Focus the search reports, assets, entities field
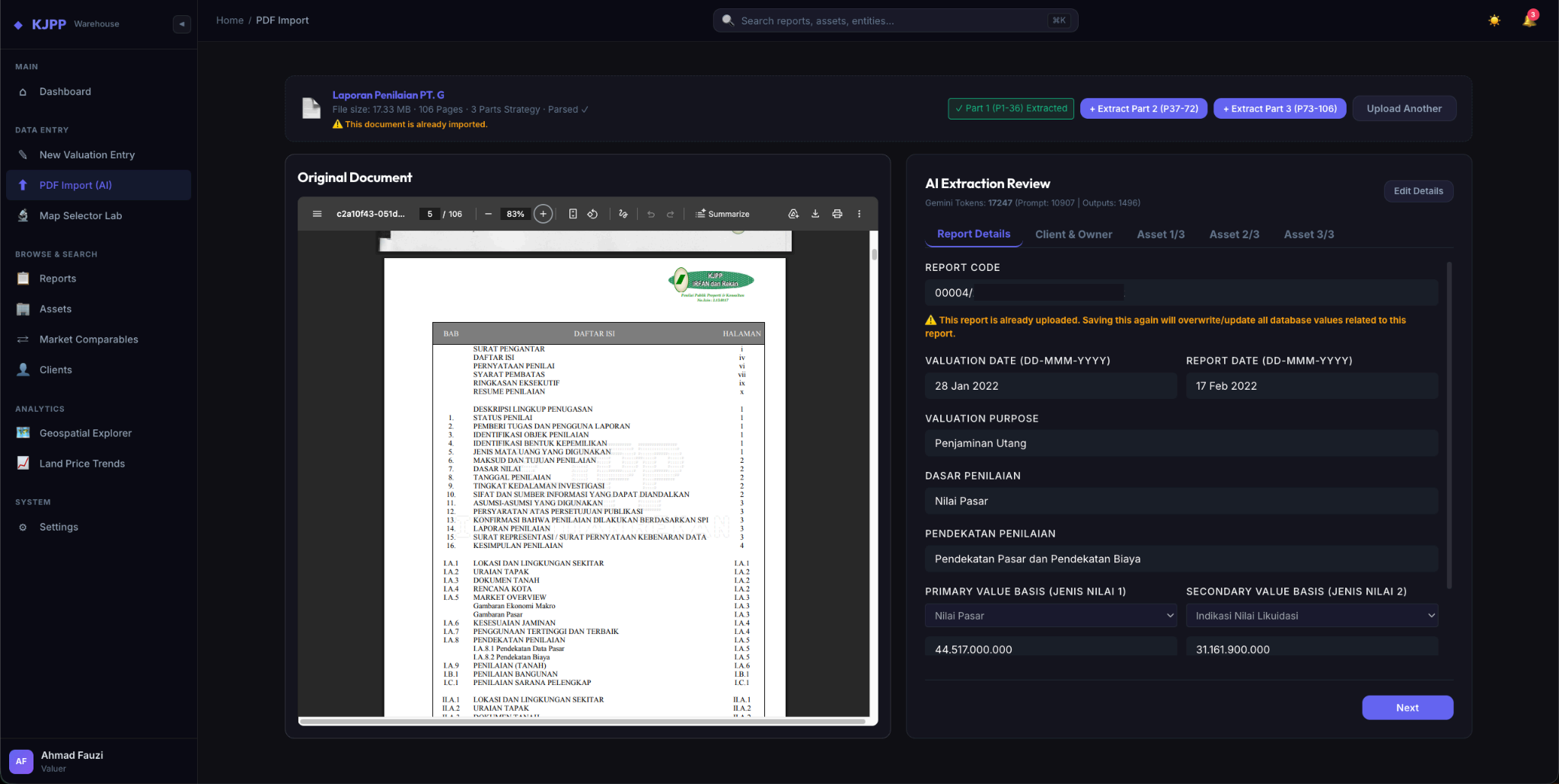The height and width of the screenshot is (784, 1559). coord(895,21)
